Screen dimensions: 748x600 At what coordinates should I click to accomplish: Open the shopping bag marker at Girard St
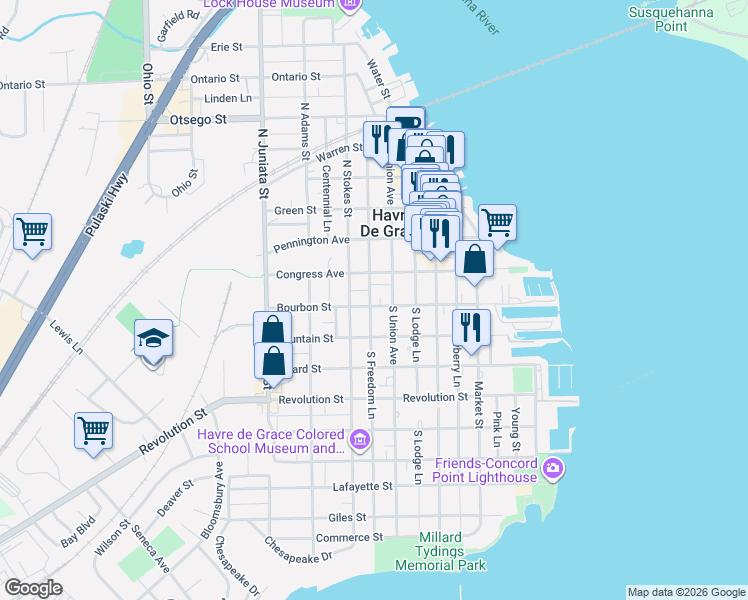(273, 361)
